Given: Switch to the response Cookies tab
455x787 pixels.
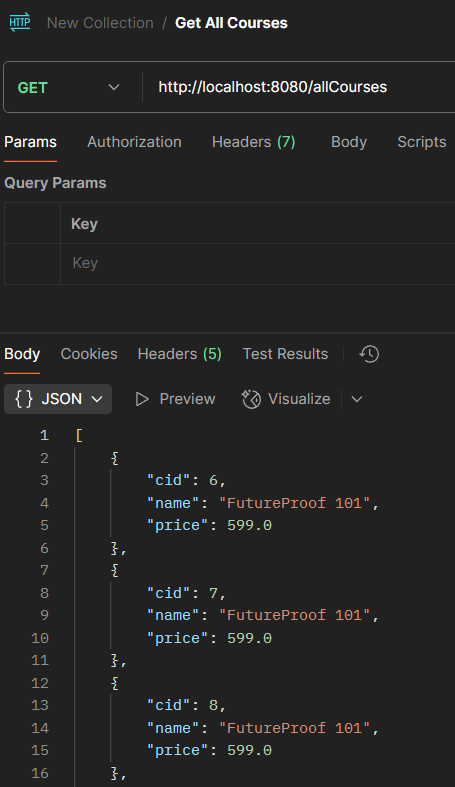Looking at the screenshot, I should click(89, 354).
